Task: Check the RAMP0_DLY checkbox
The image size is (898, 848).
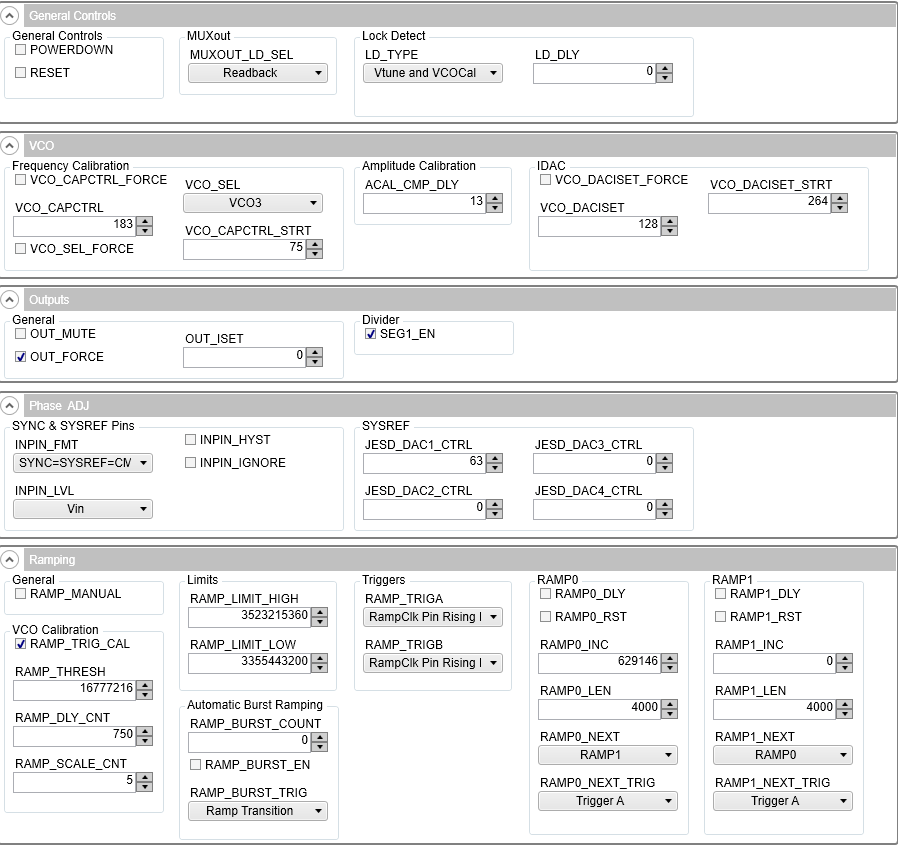Action: point(546,594)
